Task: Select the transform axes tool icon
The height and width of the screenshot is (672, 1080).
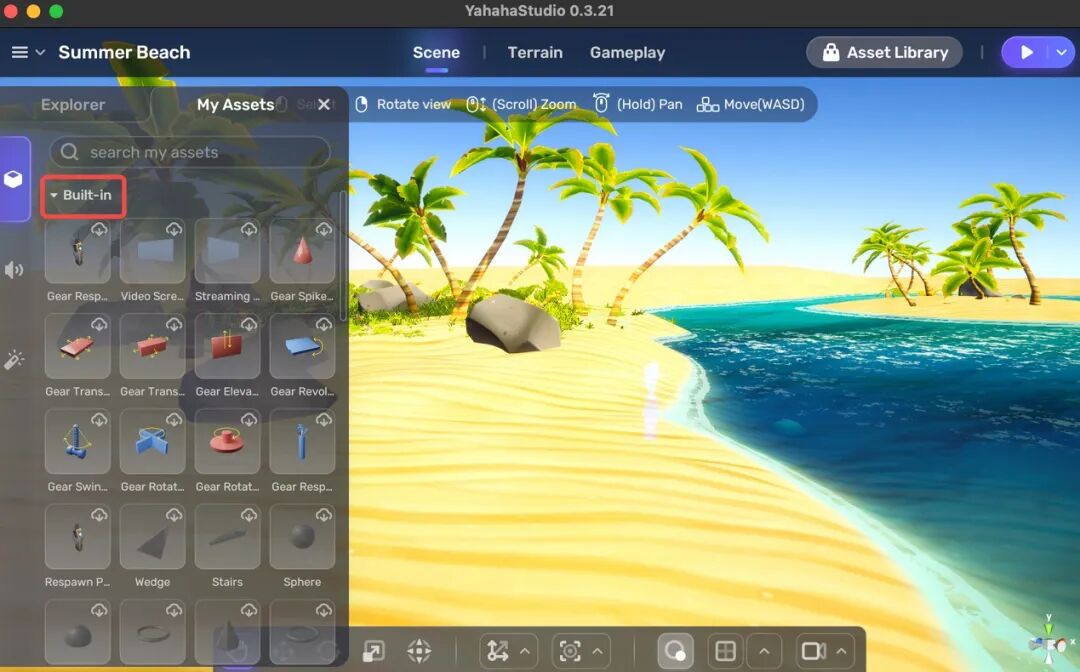Action: point(497,651)
